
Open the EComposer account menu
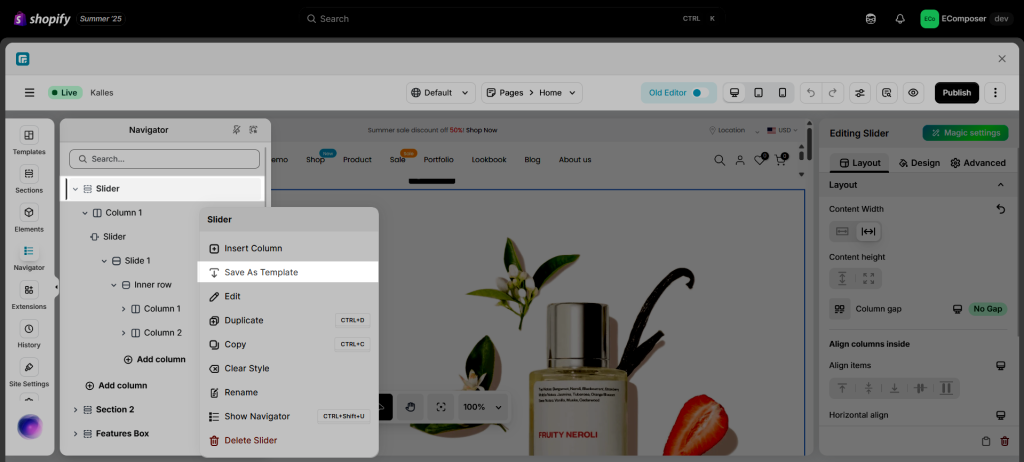point(967,19)
